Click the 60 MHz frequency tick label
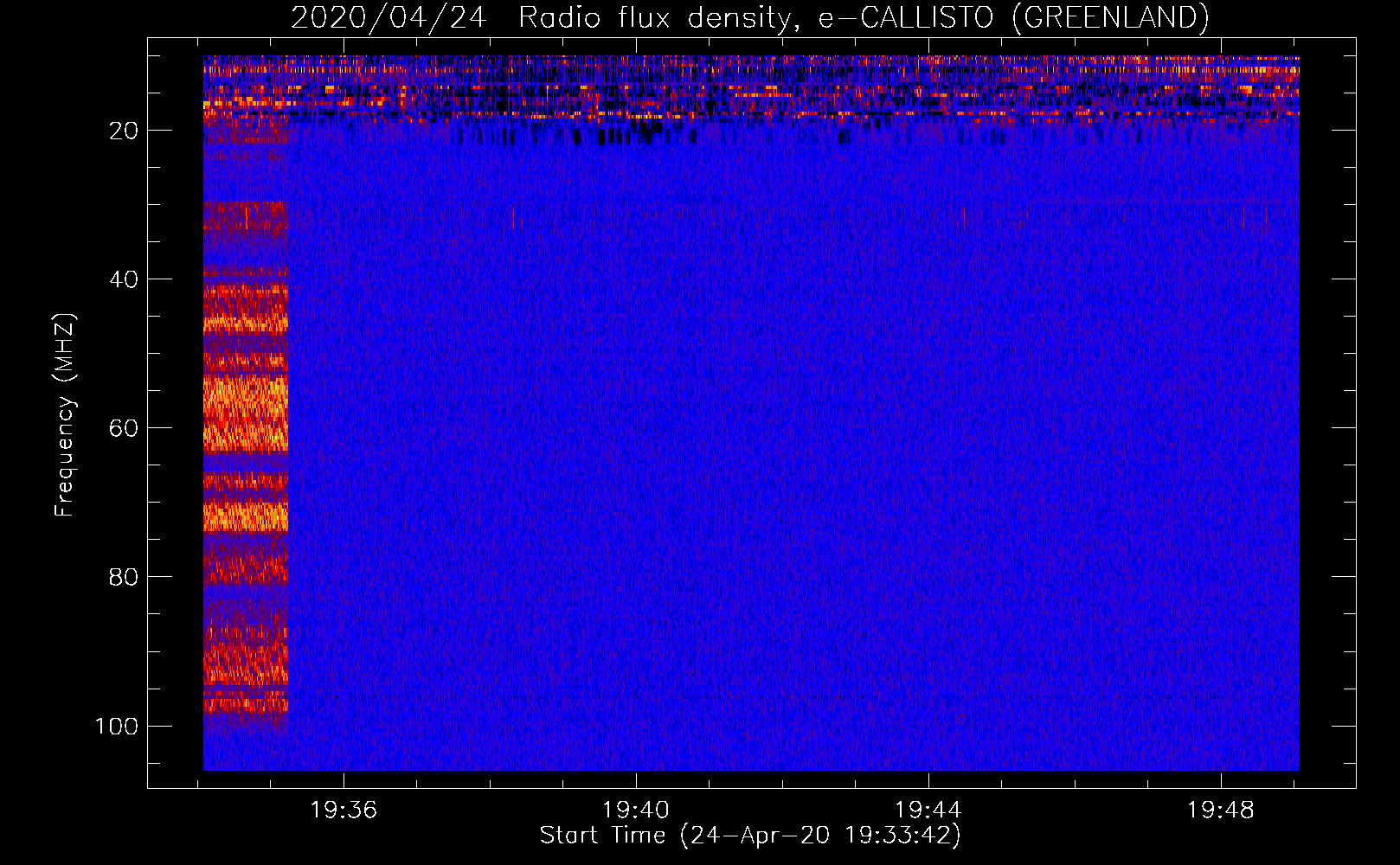Image resolution: width=1400 pixels, height=865 pixels. [x=124, y=428]
